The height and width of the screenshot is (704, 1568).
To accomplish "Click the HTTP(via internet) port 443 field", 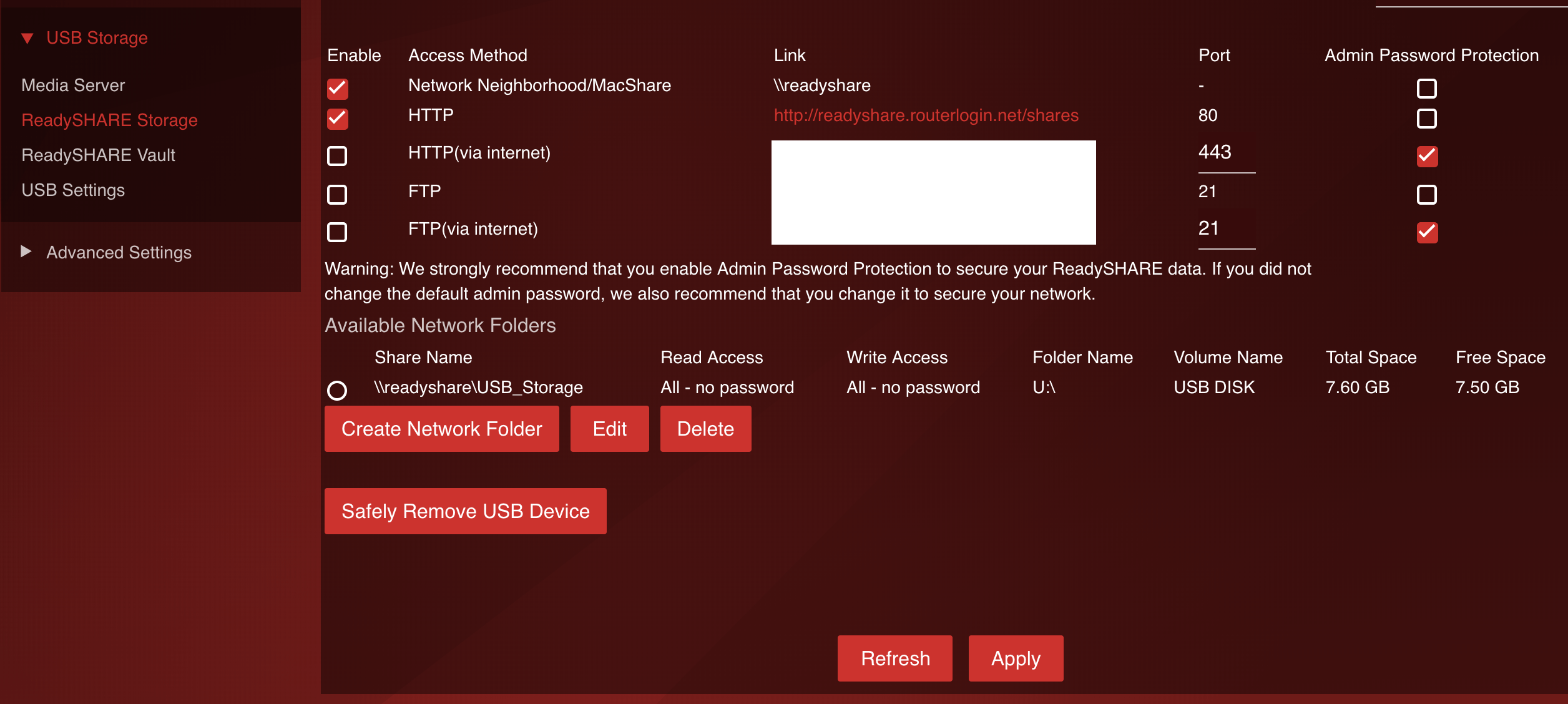I will [x=1225, y=153].
